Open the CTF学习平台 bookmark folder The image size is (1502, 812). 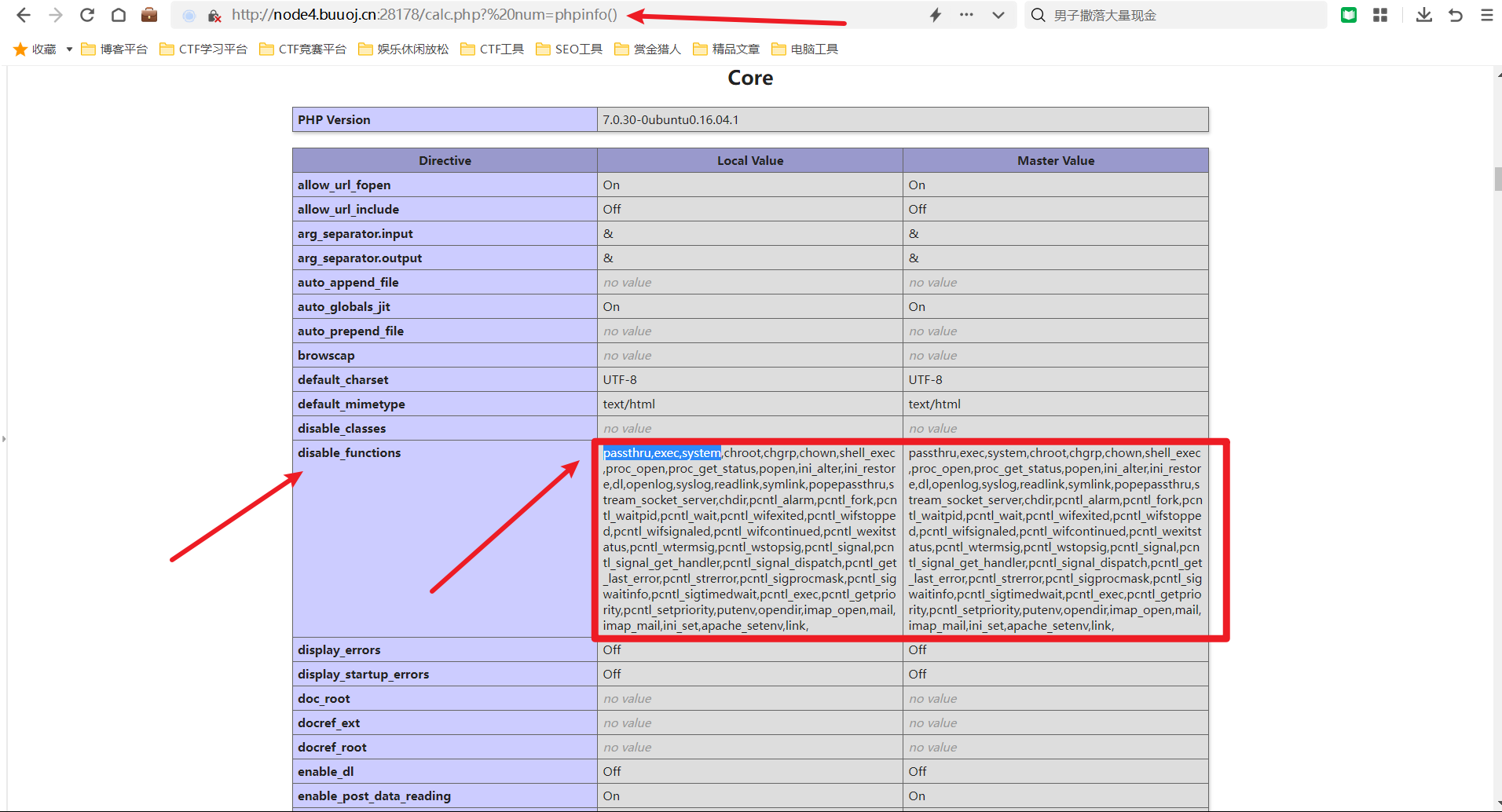pos(203,49)
